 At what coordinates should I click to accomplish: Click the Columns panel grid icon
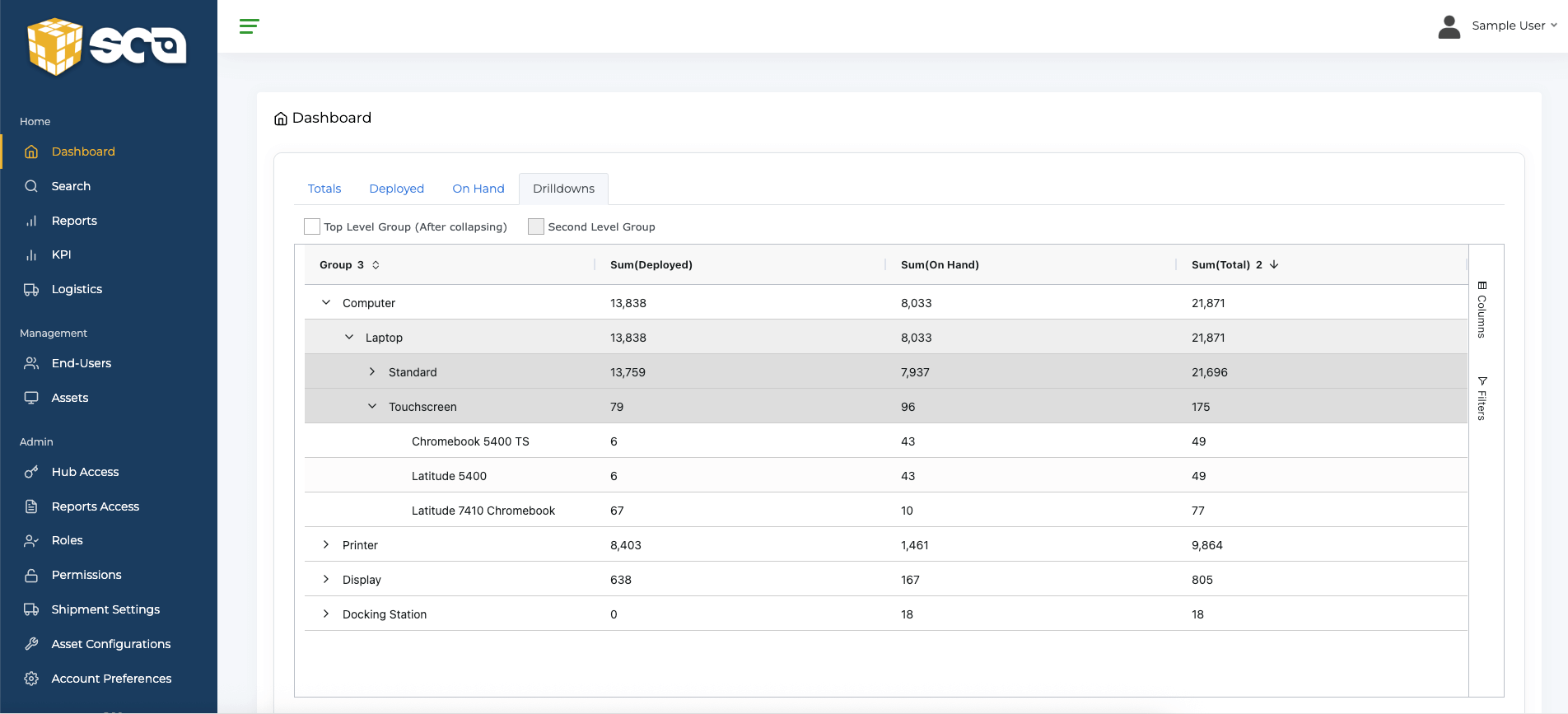click(x=1482, y=286)
